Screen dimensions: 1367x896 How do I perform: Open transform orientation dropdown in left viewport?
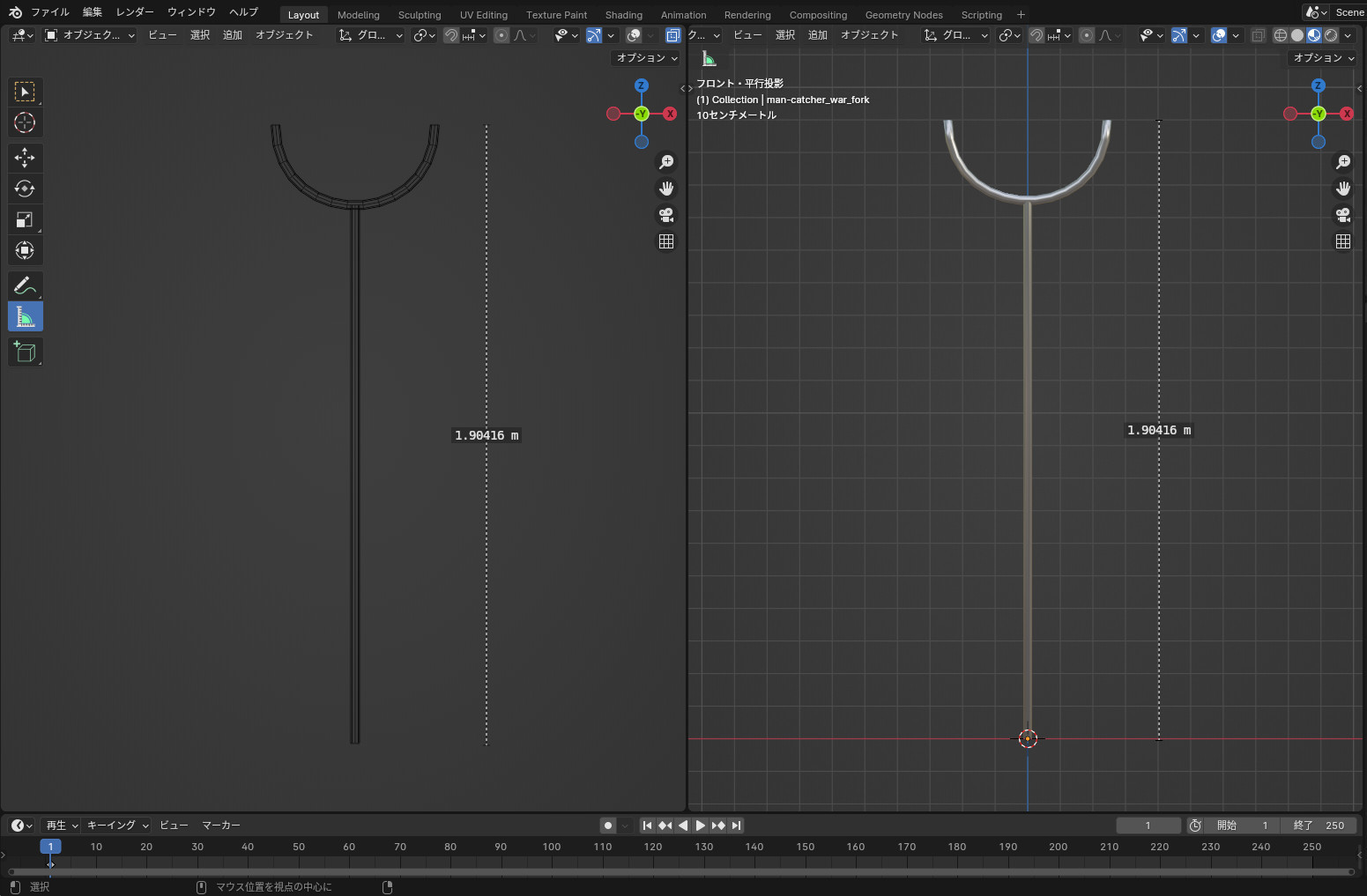(371, 35)
